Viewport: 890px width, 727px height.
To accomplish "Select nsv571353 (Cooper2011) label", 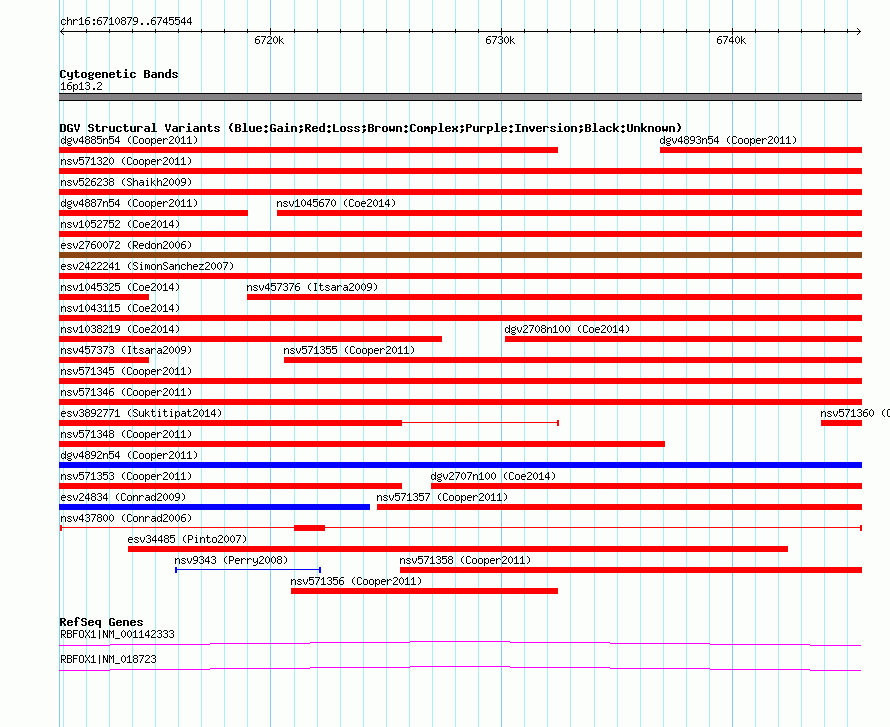I will pos(126,476).
